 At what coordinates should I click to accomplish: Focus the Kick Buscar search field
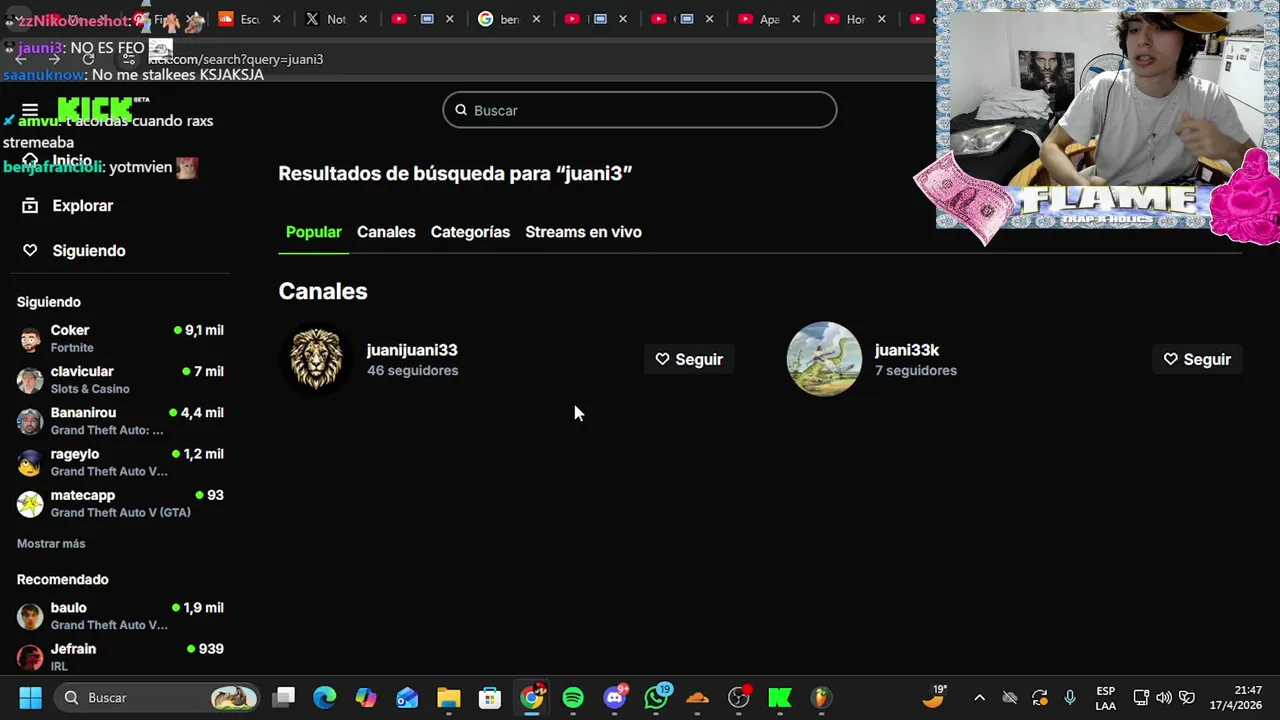click(x=640, y=110)
